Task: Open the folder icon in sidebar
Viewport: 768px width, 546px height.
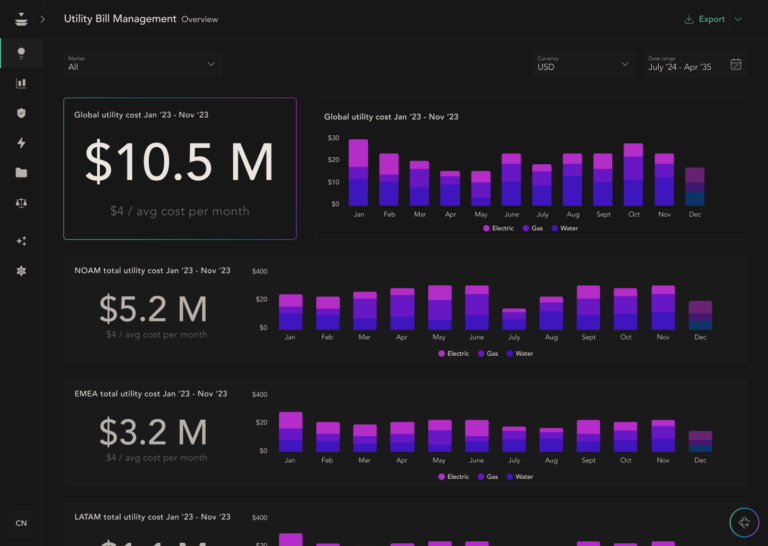Action: (21, 172)
